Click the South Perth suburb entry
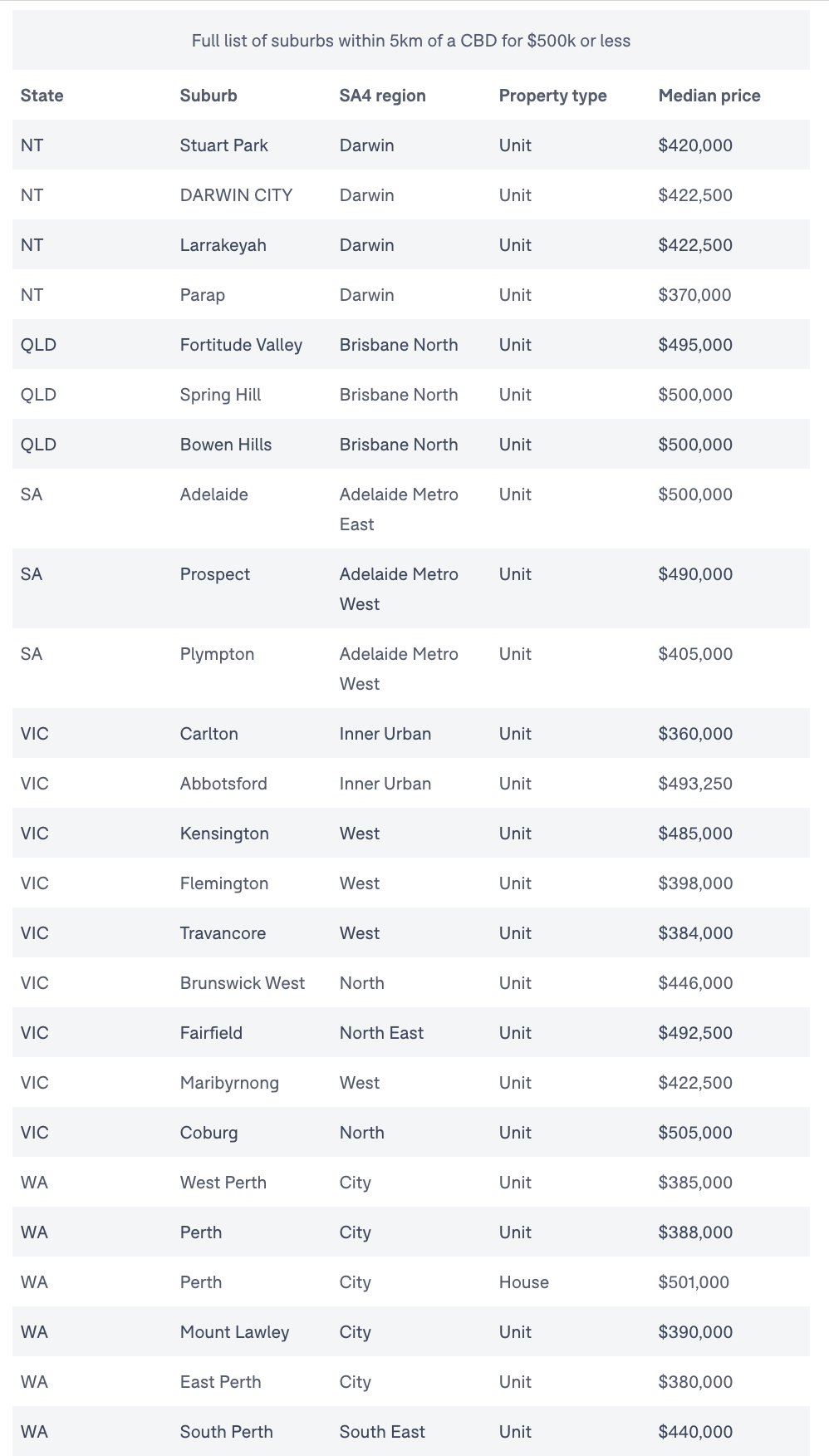The width and height of the screenshot is (829, 1456). point(227,1432)
